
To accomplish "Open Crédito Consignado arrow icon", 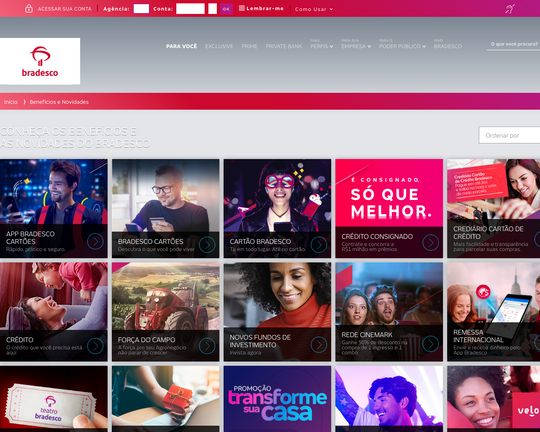I will (x=431, y=243).
